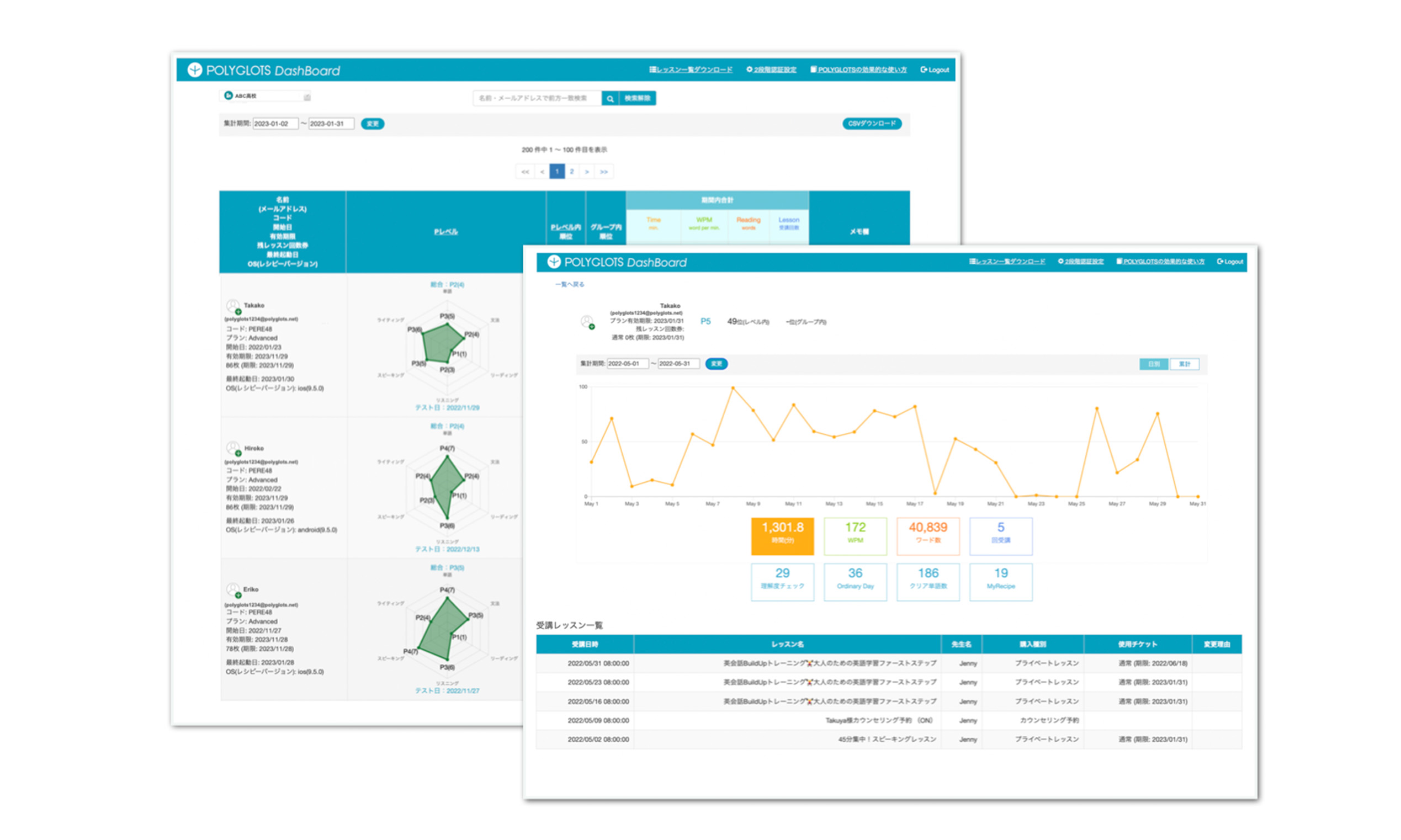This screenshot has width=1401, height=840.
Task: Click lesson row dated 2022/05/31 08:00:00
Action: (889, 663)
